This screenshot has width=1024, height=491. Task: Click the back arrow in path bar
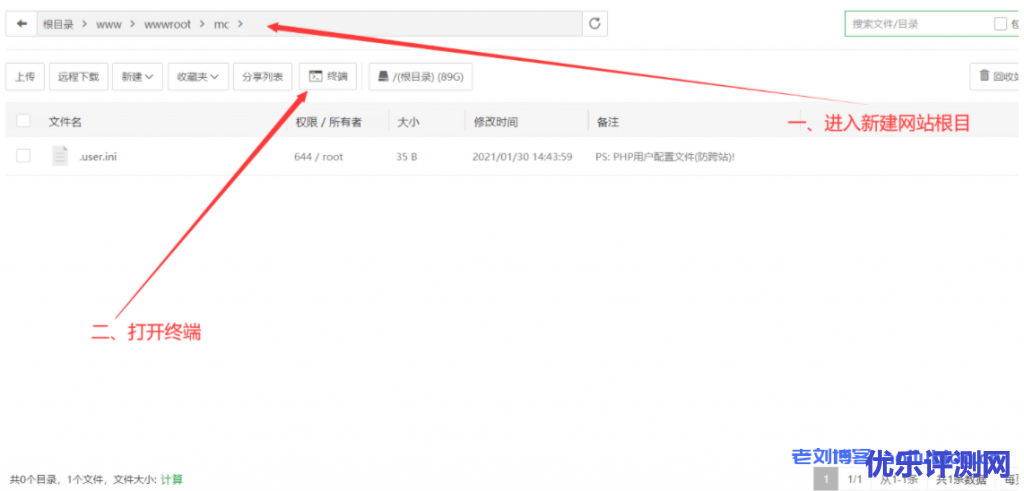tap(22, 24)
